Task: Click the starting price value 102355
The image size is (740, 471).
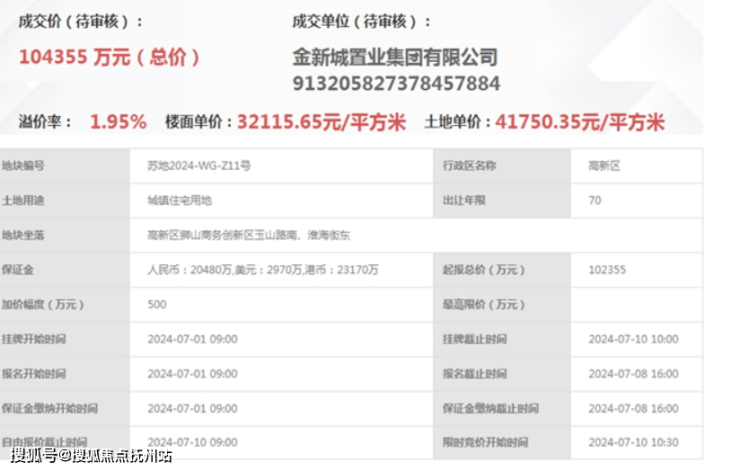Action: click(x=607, y=270)
